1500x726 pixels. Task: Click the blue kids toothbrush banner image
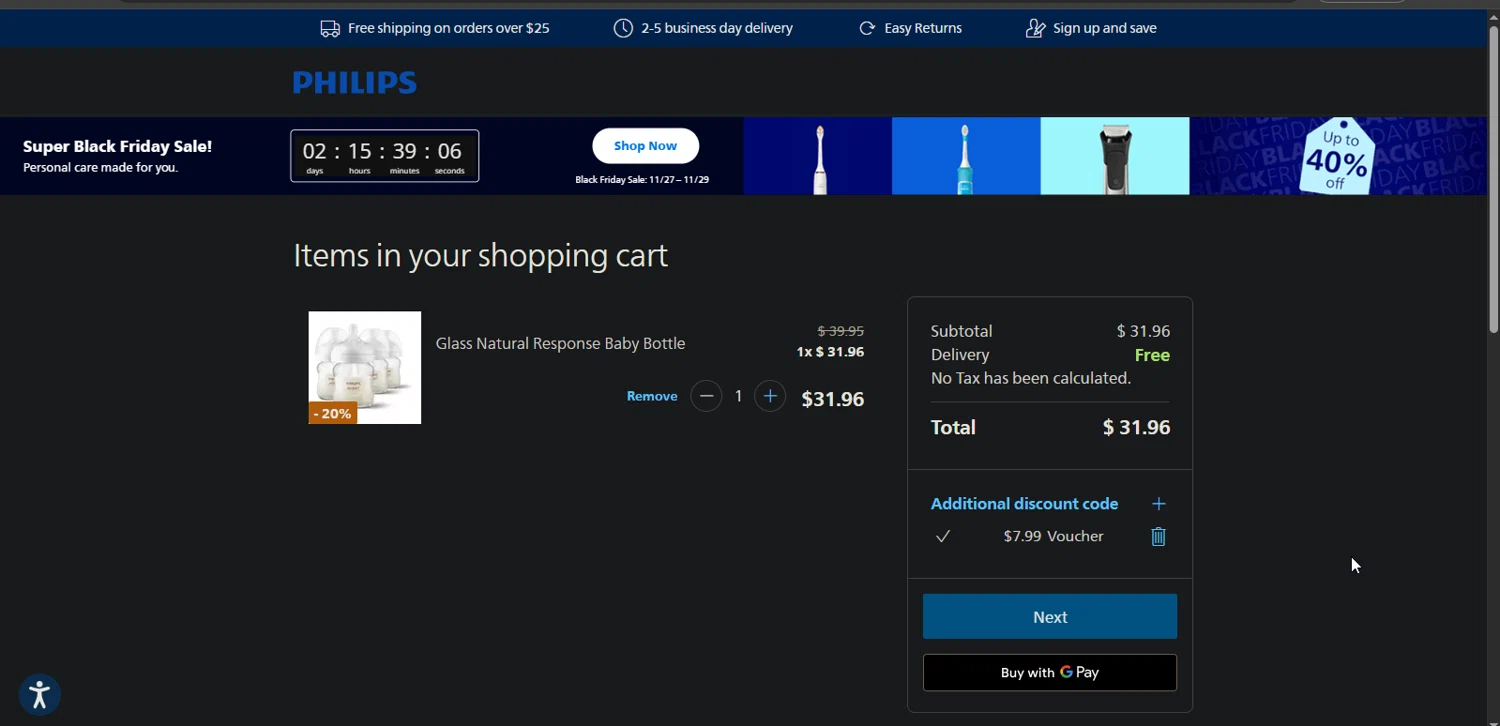coord(966,156)
